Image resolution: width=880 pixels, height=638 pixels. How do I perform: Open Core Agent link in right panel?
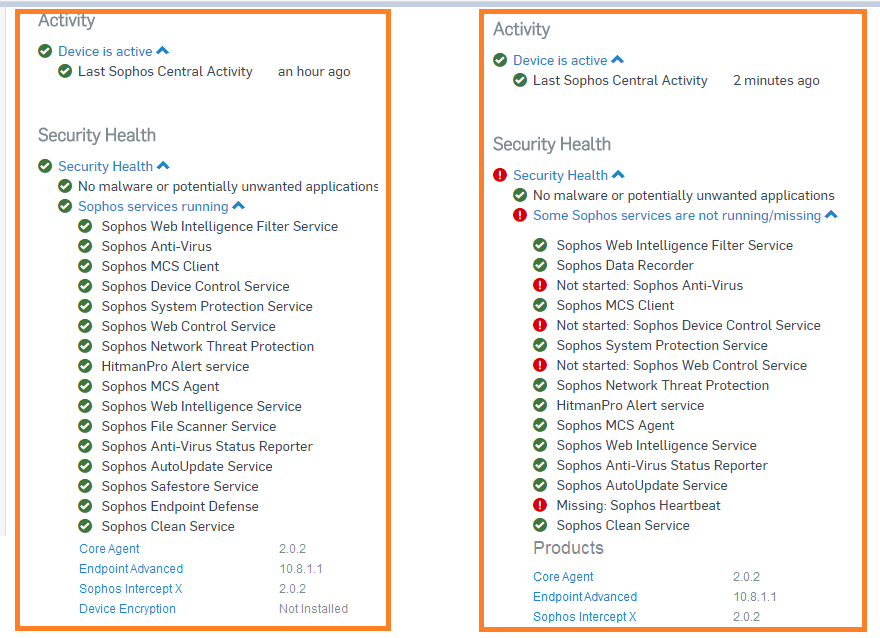tap(563, 577)
